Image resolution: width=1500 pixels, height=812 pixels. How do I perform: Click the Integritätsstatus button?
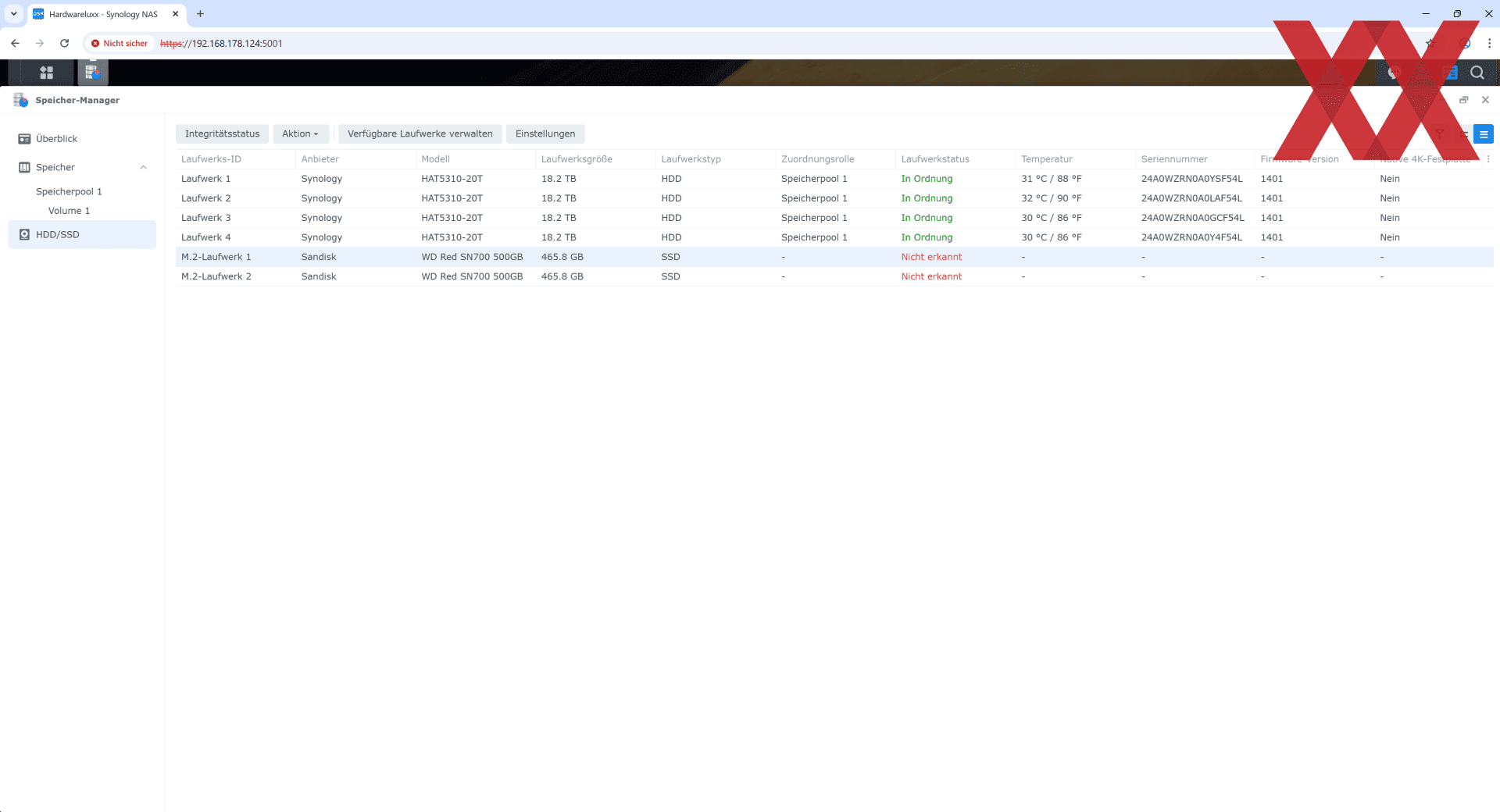[222, 134]
